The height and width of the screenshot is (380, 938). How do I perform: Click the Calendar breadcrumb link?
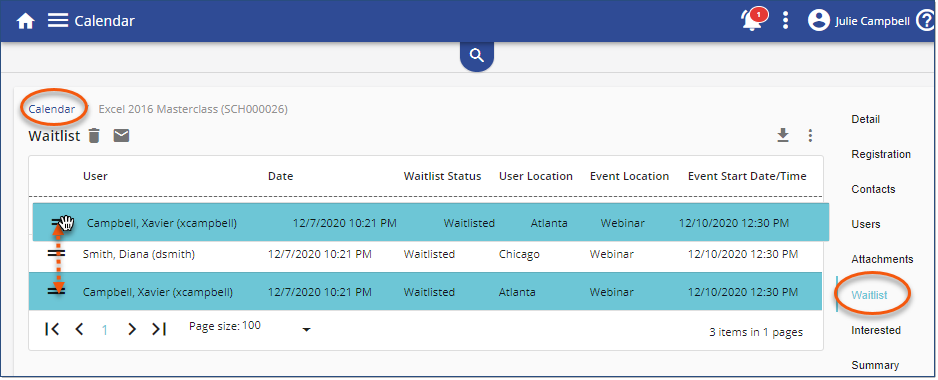pos(52,109)
